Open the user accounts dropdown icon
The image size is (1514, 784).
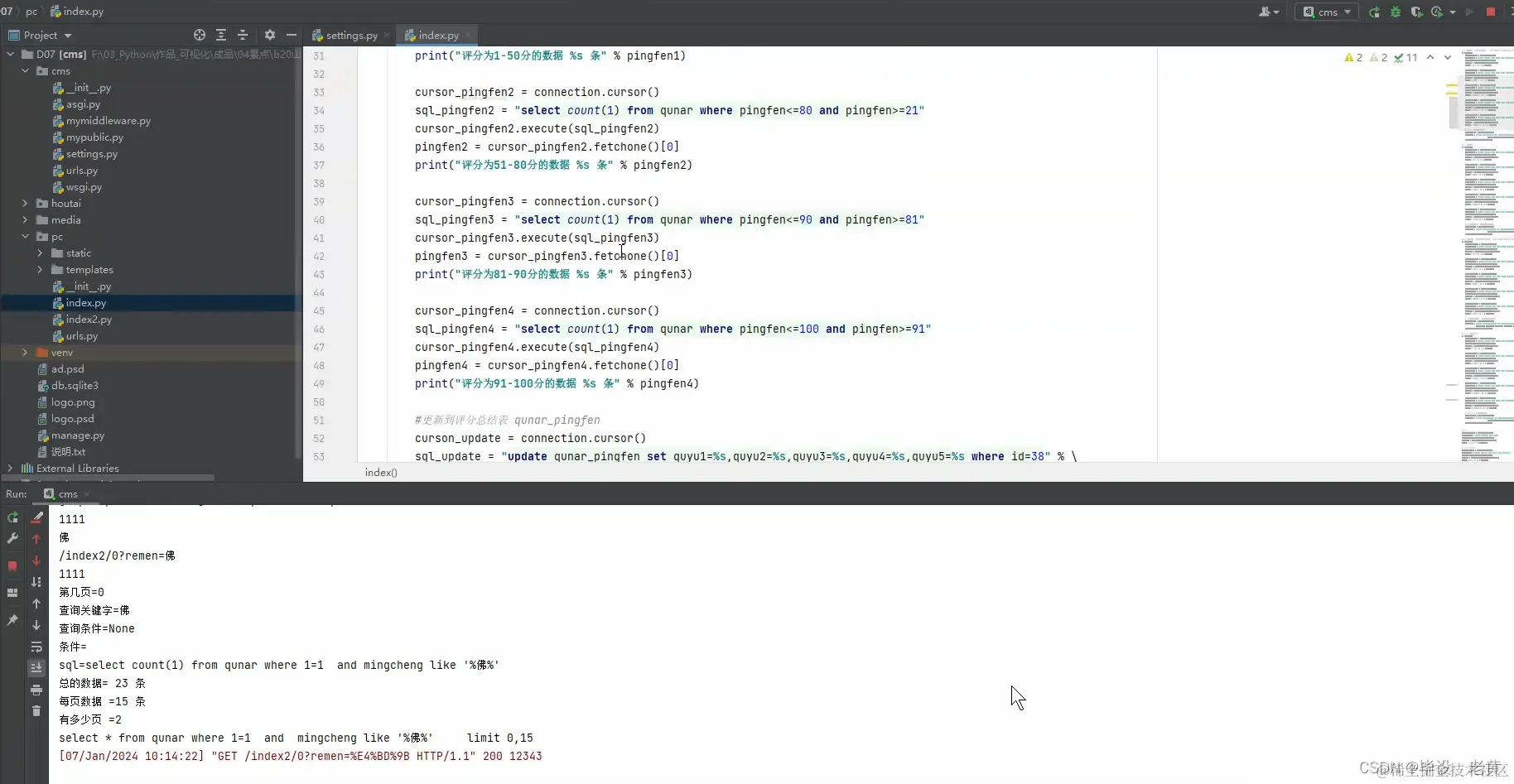point(1269,12)
